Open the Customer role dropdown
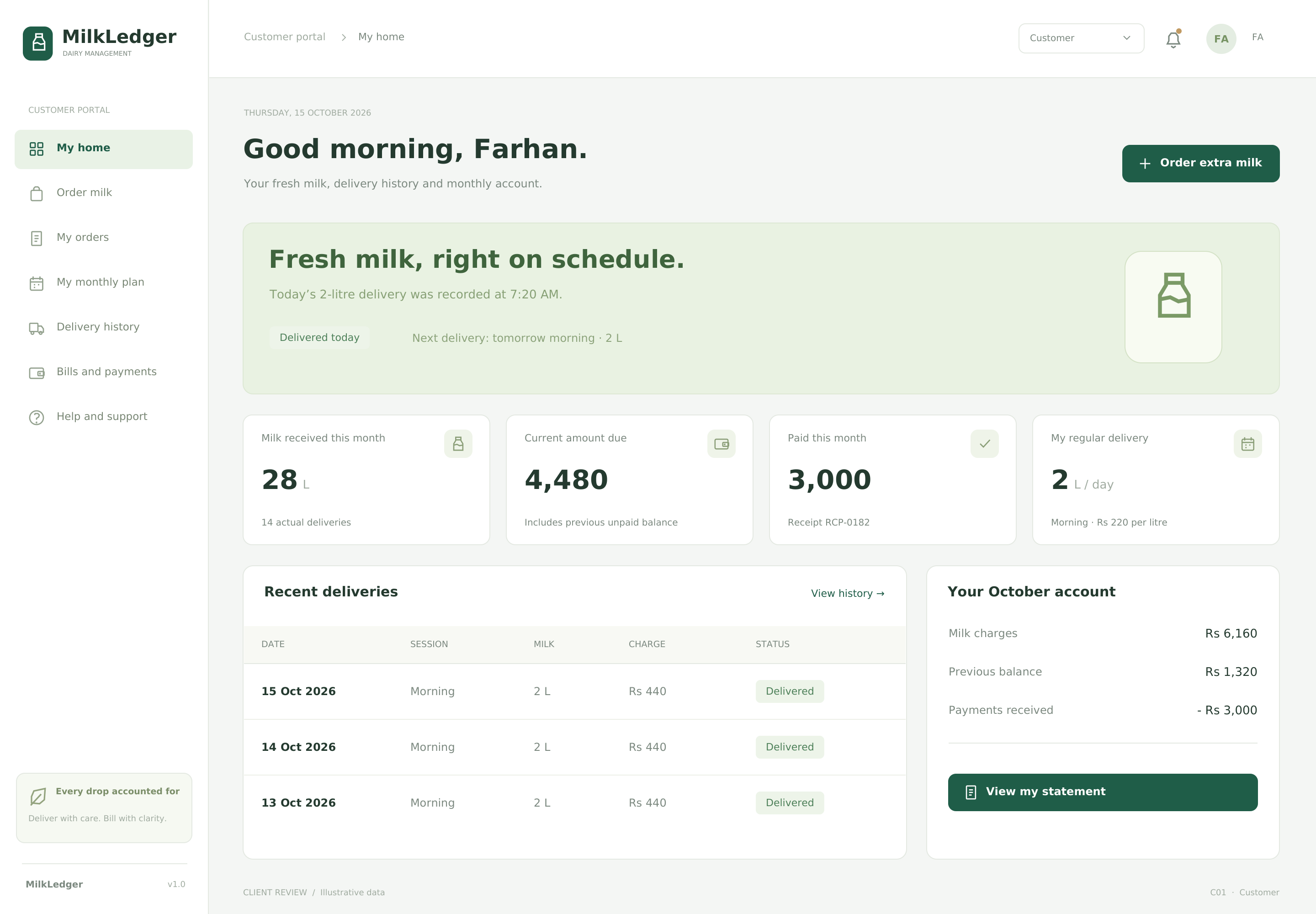 (x=1081, y=38)
